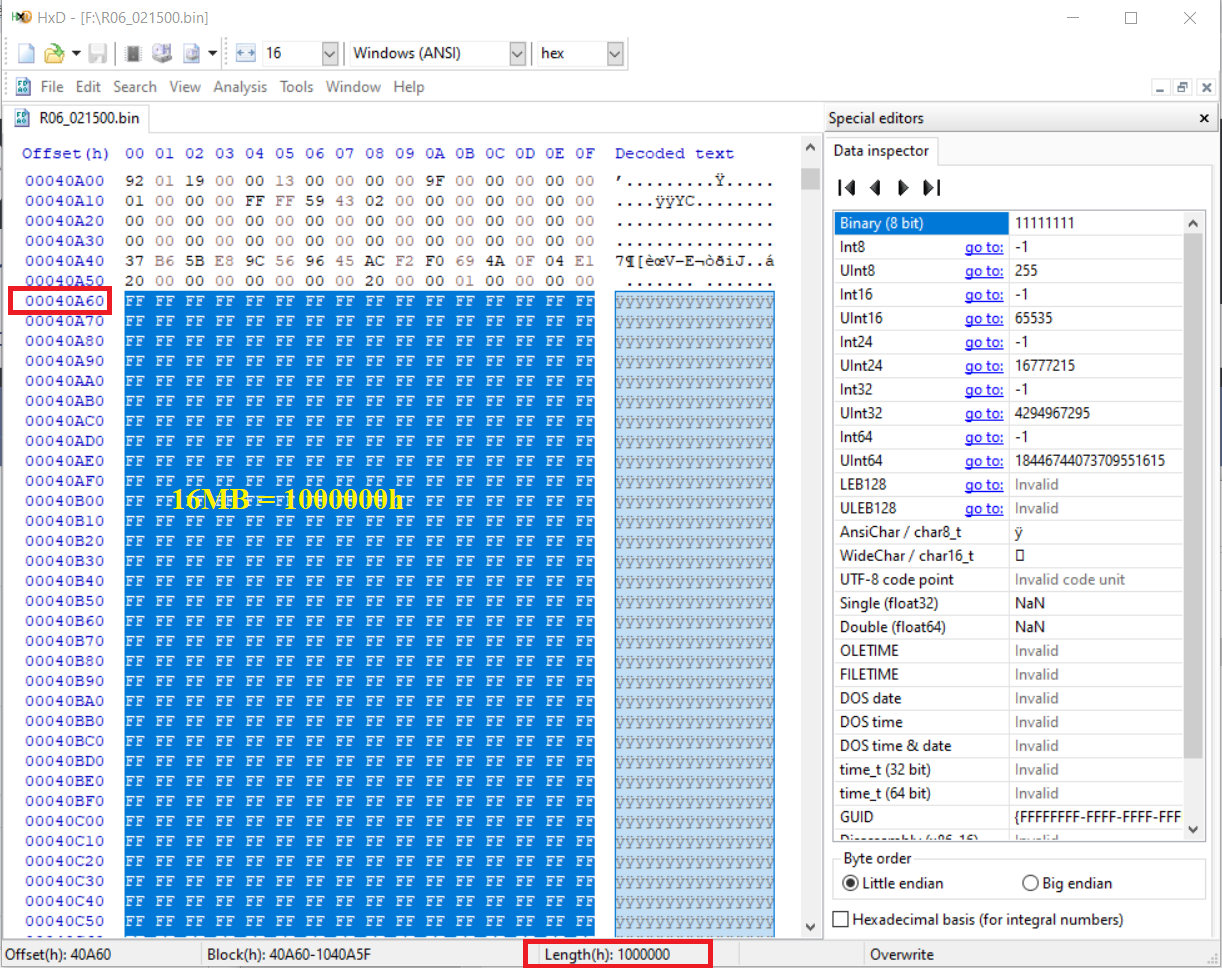The image size is (1222, 968).
Task: Select Little endian byte order
Action: [851, 883]
